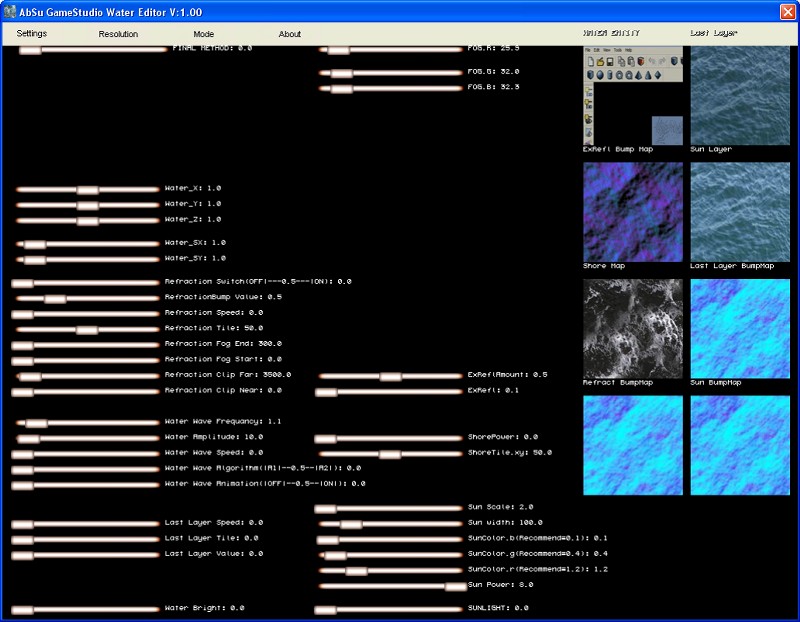Toggle the Water Wave Animation OFF/ON slider
Viewport: 800px width, 622px height.
tap(22, 485)
